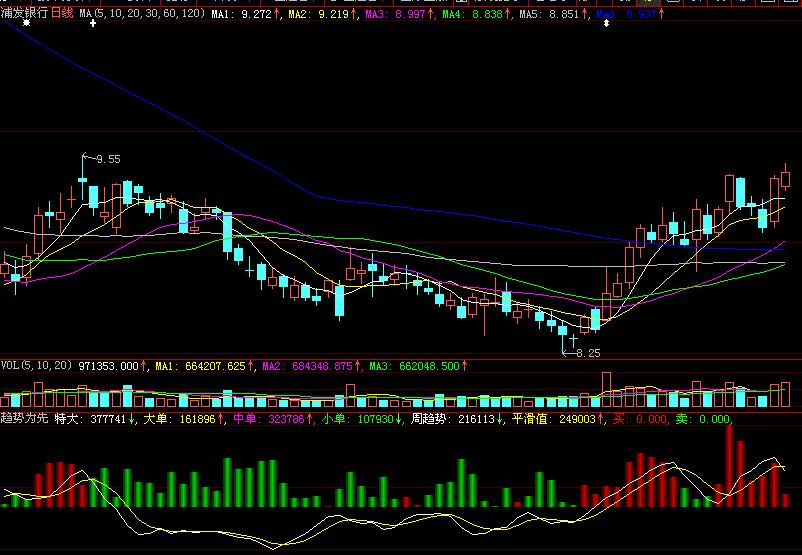Open the VOL(5,10,20) indicator settings
Screen dimensions: 802x555
pos(37,367)
